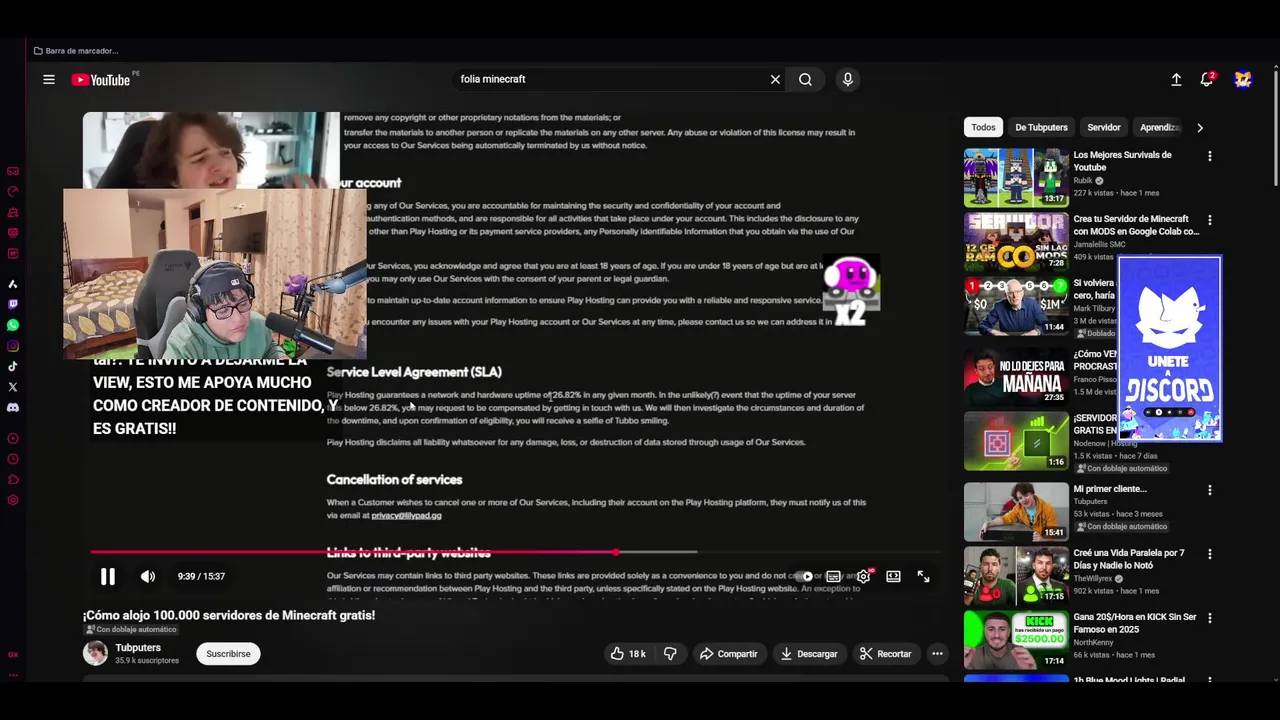This screenshot has height=720, width=1280.
Task: Open YouTube notifications bell
Action: coord(1207,80)
